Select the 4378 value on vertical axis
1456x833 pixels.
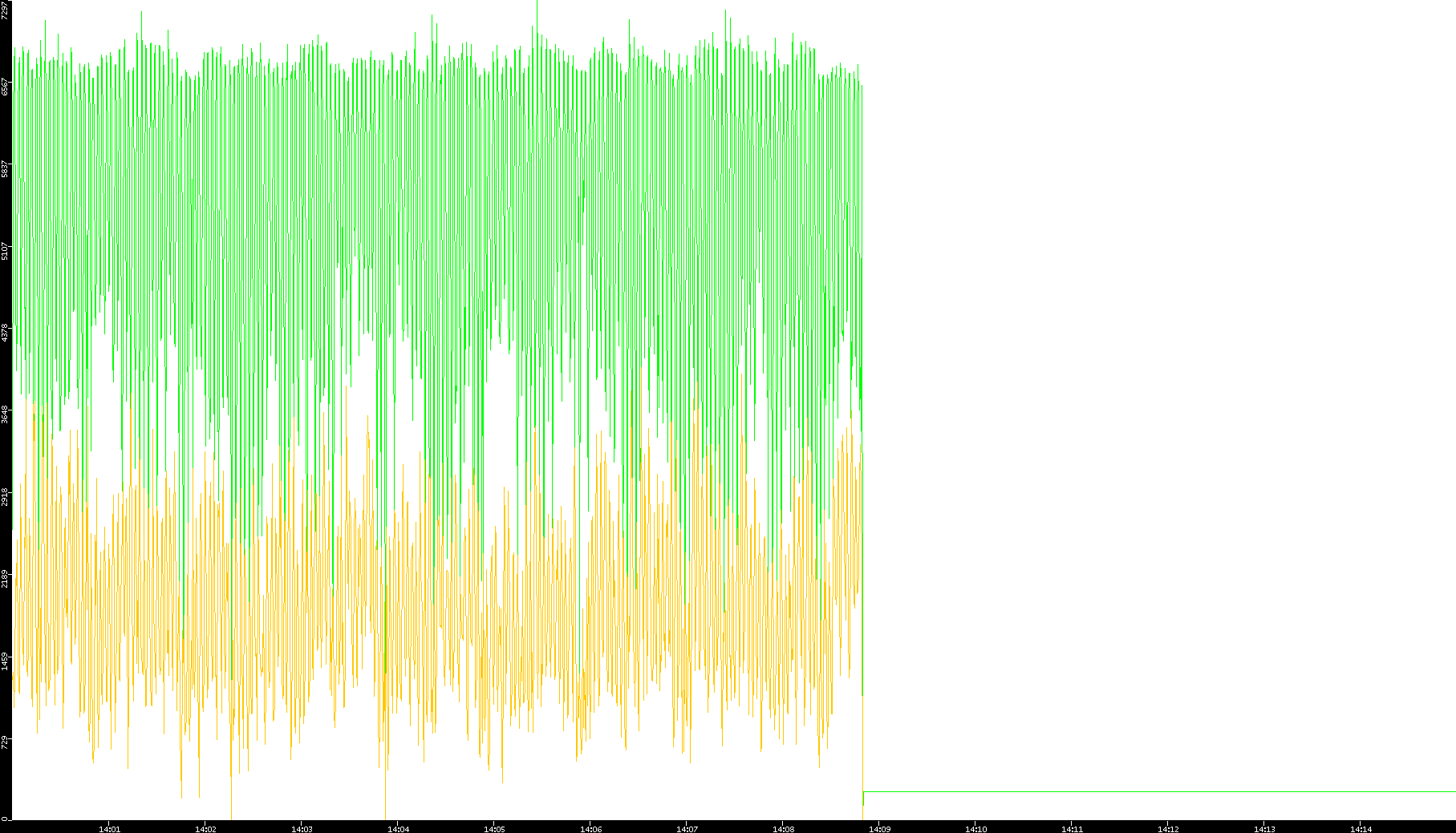6,333
